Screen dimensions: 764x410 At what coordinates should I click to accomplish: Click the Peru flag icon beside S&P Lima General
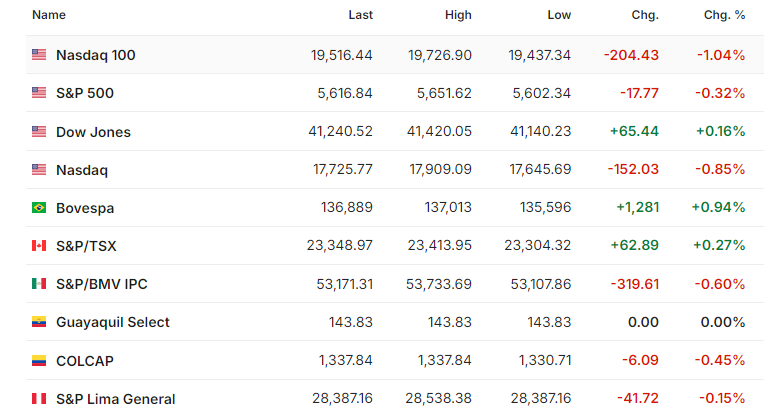click(39, 399)
